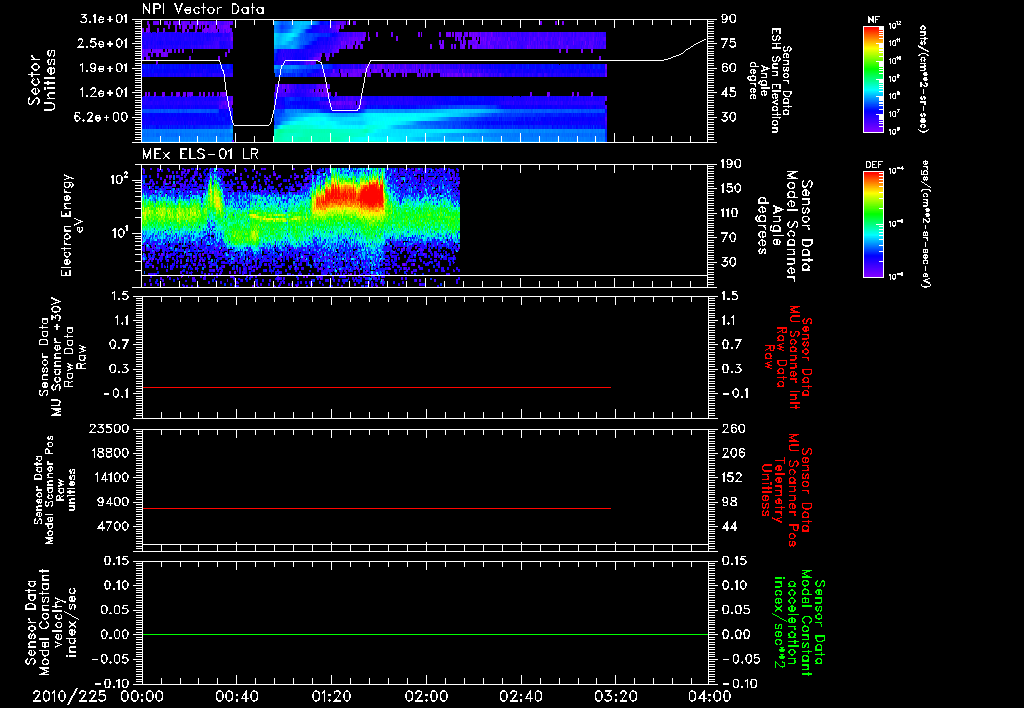Viewport: 1024px width, 708px height.
Task: Click the 90 degree elevation tick
Action: 729,19
